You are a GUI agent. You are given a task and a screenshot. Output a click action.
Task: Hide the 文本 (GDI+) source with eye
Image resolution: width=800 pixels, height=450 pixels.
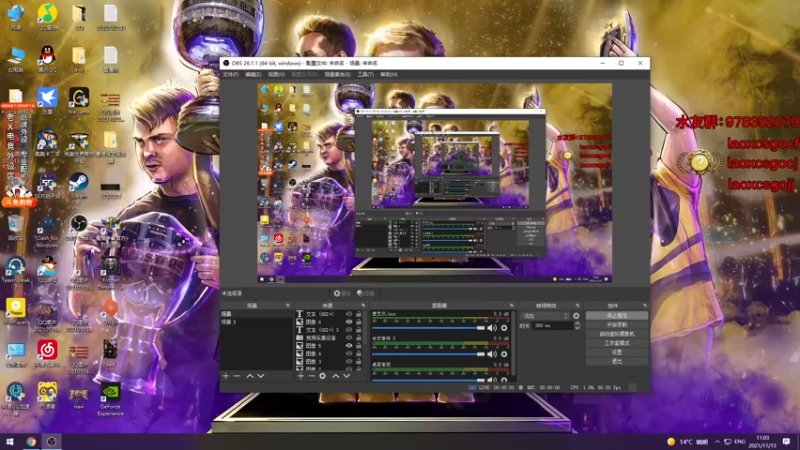pos(349,314)
